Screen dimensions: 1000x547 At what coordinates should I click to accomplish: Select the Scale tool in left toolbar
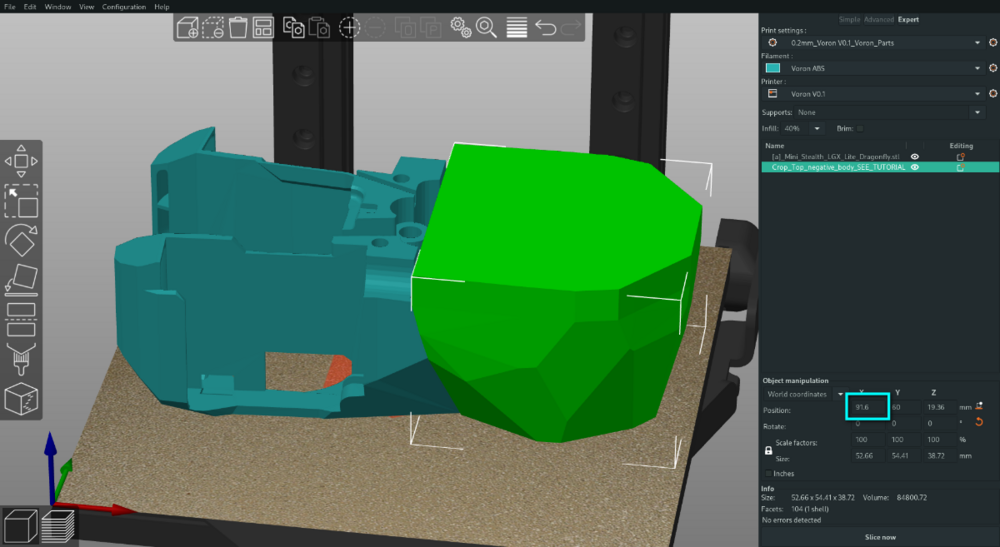pyautogui.click(x=21, y=201)
